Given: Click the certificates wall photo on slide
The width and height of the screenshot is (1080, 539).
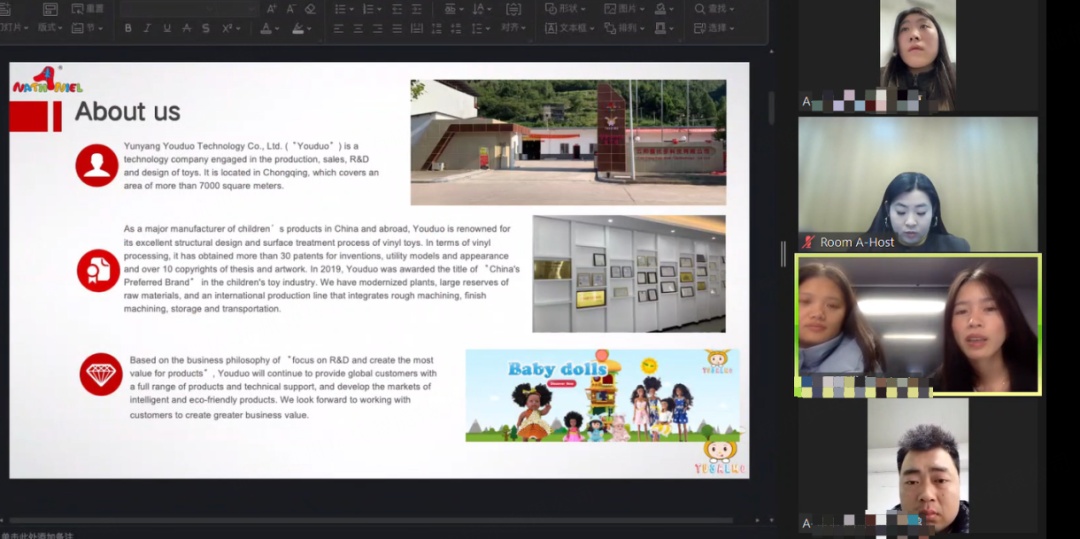Looking at the screenshot, I should pos(629,273).
